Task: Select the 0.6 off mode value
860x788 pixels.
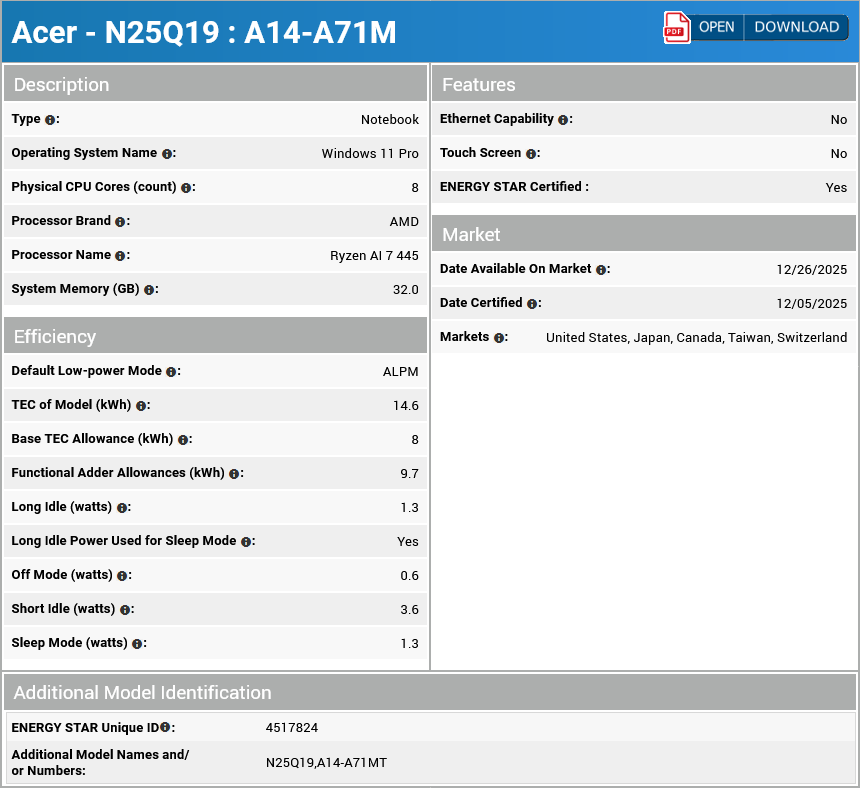Action: pos(409,576)
